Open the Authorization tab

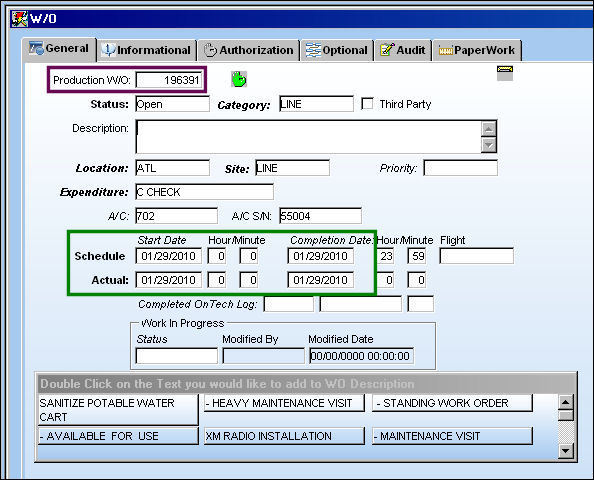tap(249, 50)
